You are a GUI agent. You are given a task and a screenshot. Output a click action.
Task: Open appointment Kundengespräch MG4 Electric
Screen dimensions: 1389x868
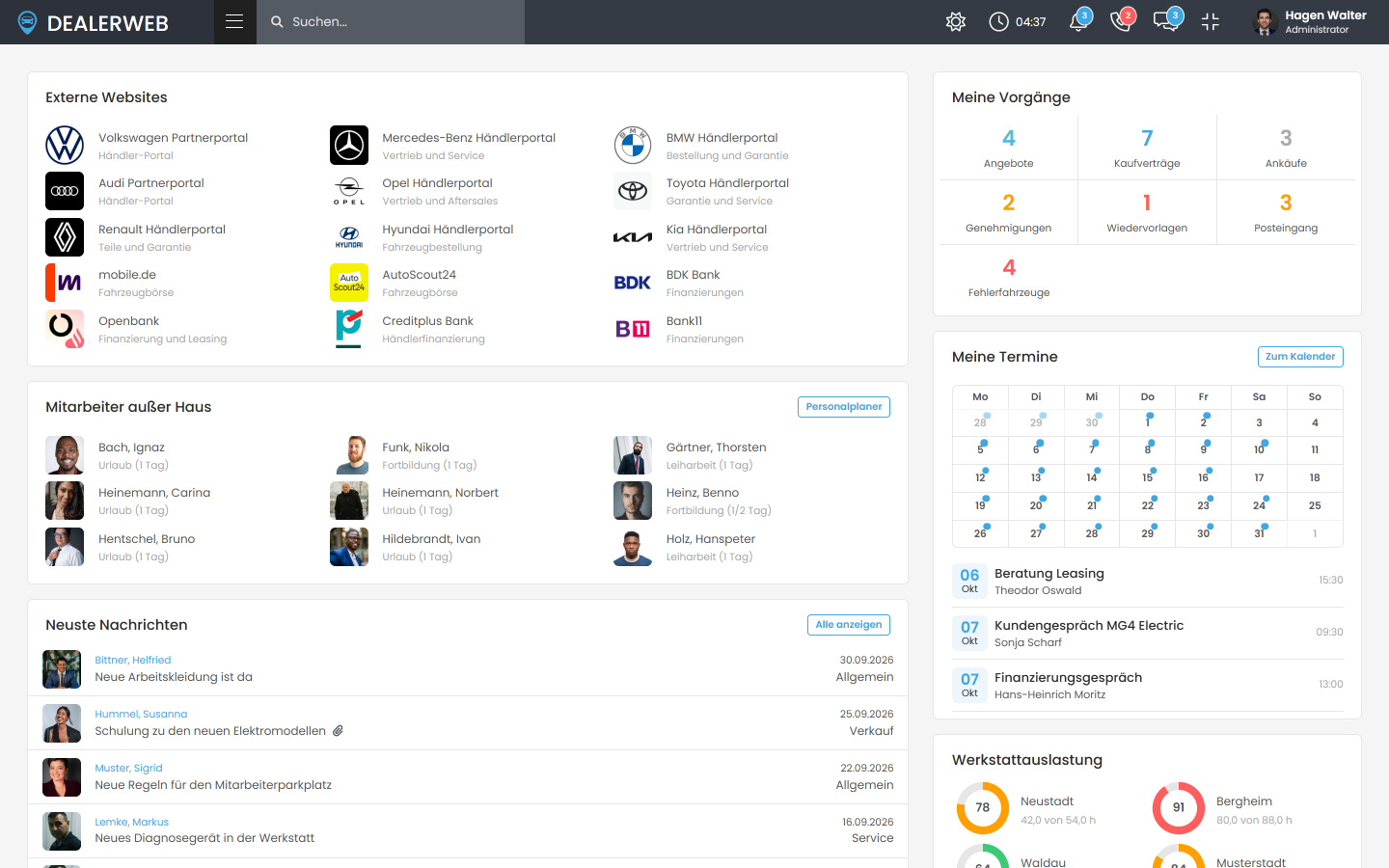[1148, 634]
